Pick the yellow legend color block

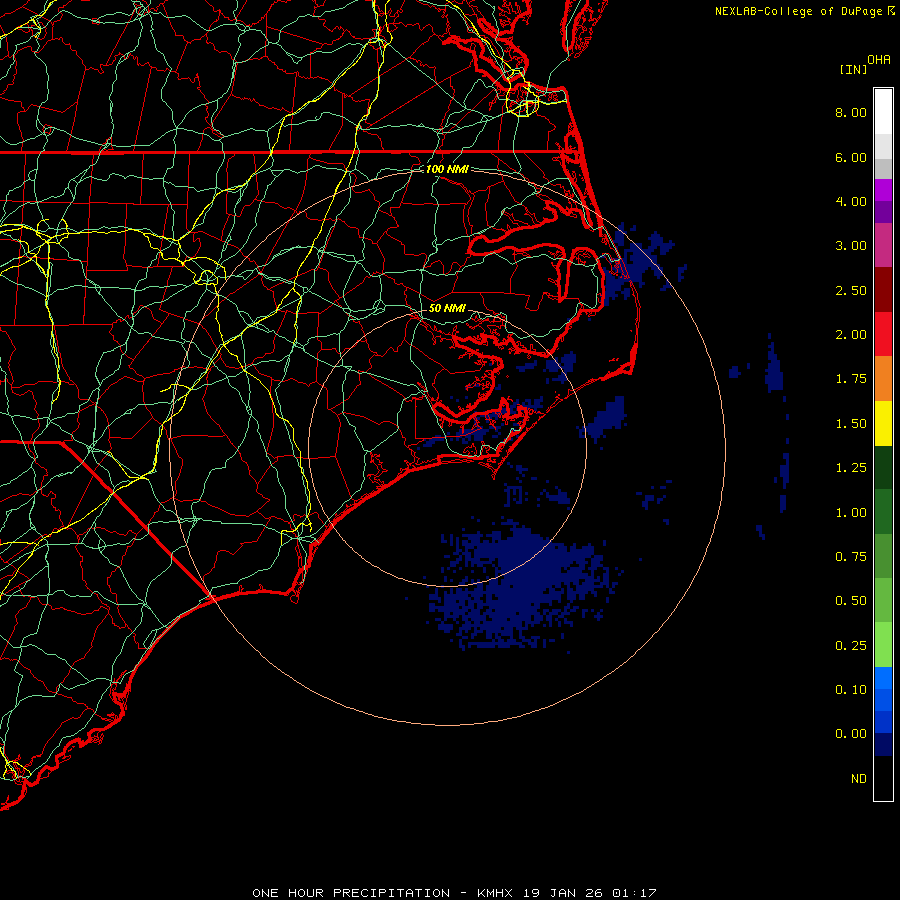pos(883,424)
